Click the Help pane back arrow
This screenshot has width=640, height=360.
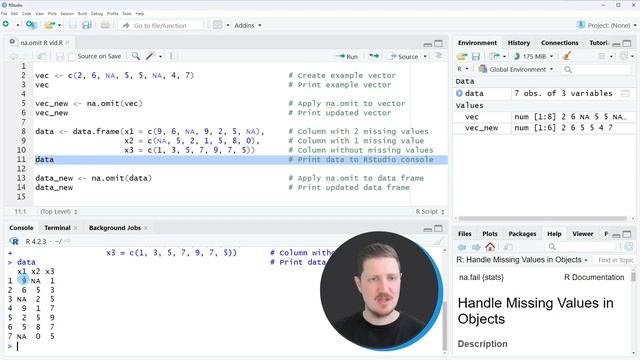[462, 247]
